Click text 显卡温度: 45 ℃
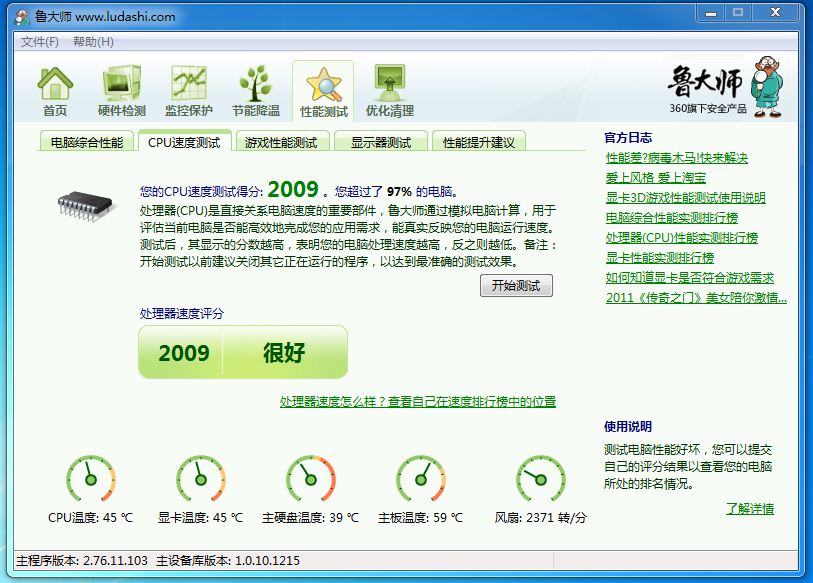813x583 pixels. (200, 517)
